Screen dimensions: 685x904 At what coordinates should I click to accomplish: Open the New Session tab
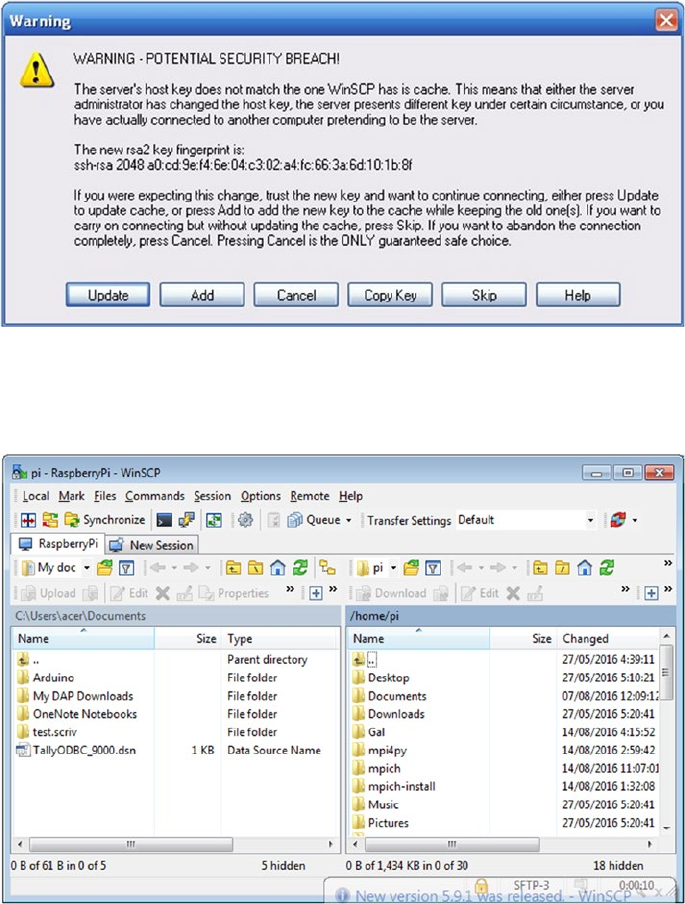pyautogui.click(x=152, y=545)
